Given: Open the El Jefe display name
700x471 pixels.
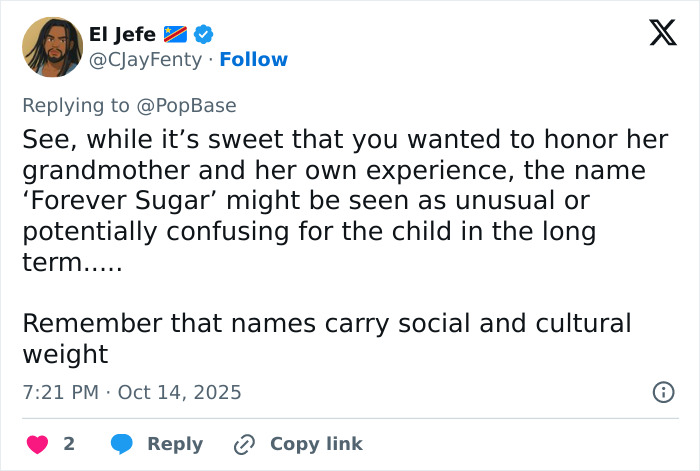Looking at the screenshot, I should pyautogui.click(x=123, y=35).
